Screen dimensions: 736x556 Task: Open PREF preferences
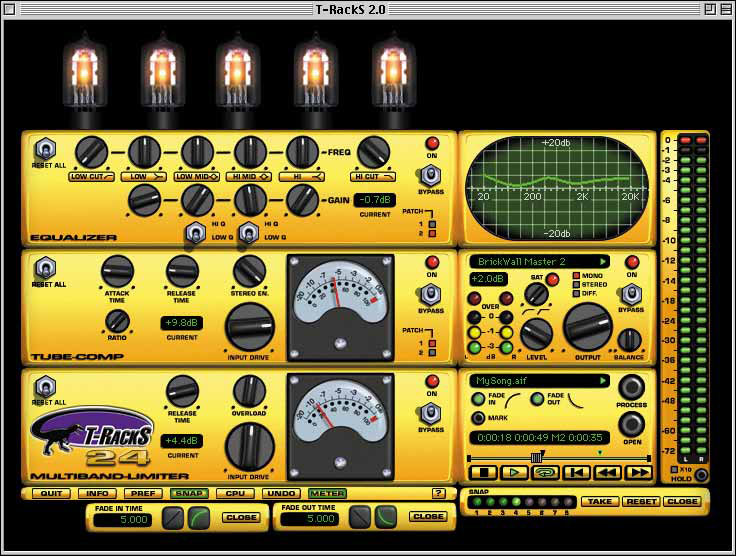click(143, 494)
